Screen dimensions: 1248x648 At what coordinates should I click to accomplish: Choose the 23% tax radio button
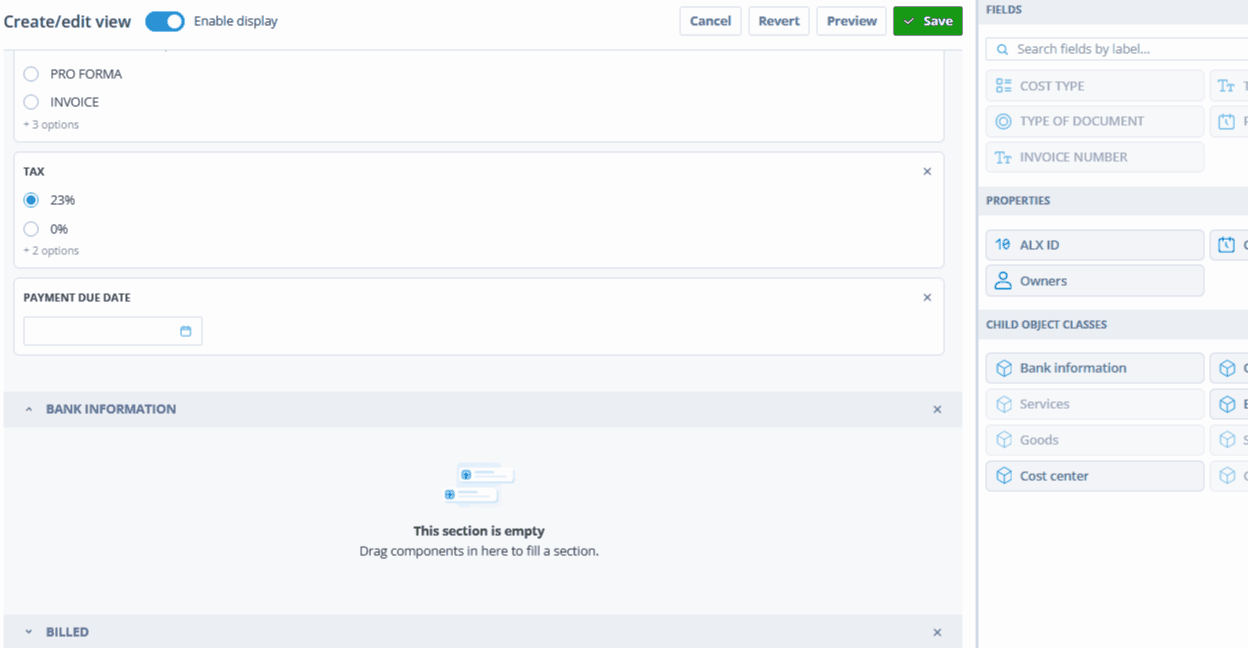31,200
